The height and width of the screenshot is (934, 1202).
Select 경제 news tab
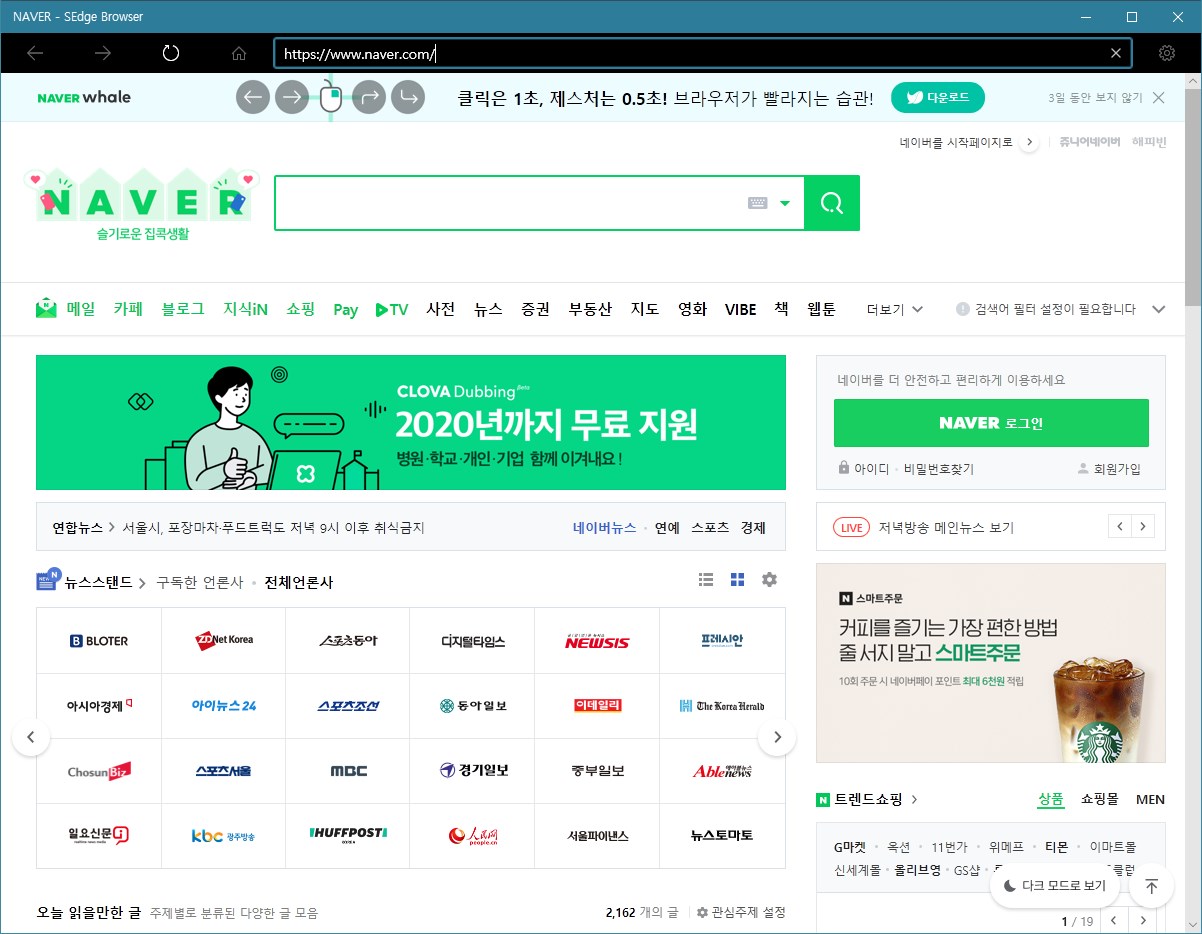(x=754, y=527)
